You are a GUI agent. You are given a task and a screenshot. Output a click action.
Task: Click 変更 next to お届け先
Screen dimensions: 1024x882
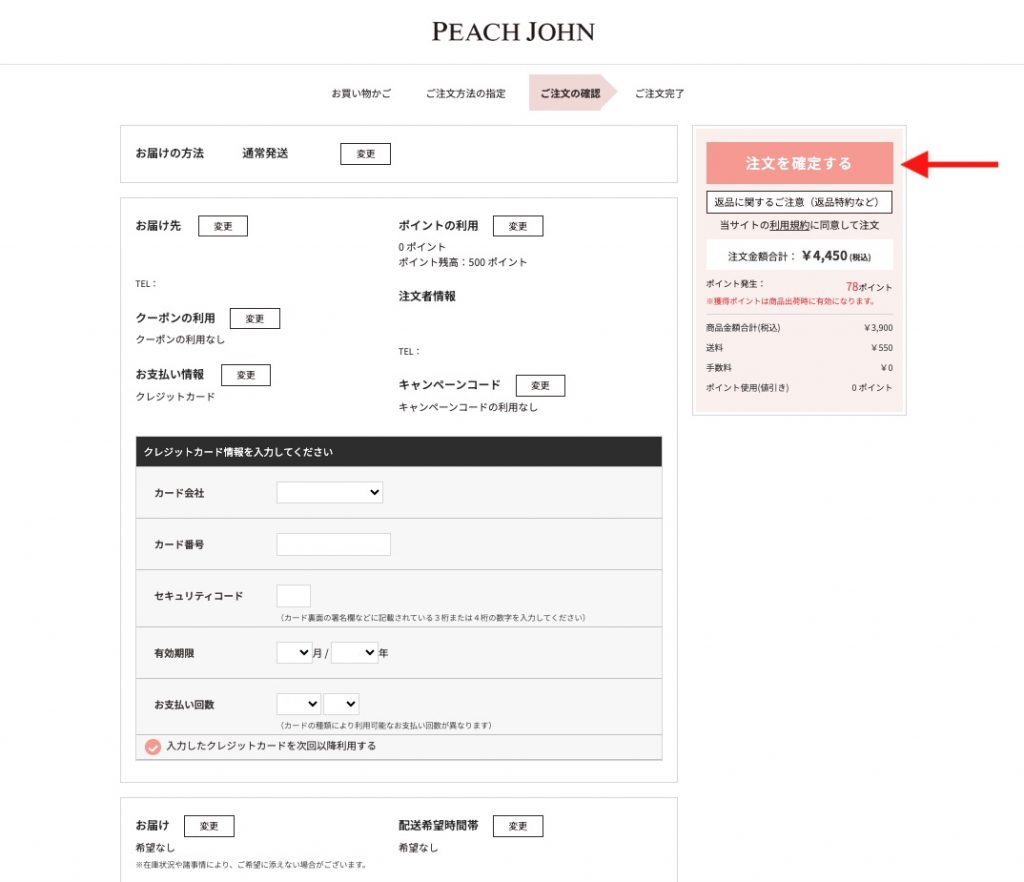click(222, 226)
